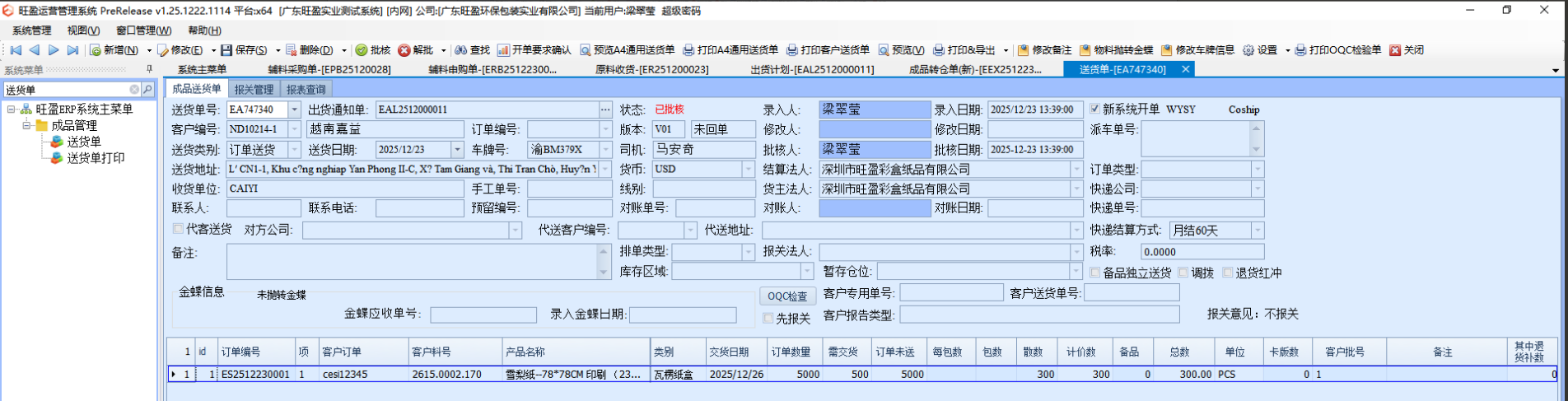Open the 结算法人 dropdown
This screenshot has width=1568, height=401.
1076,170
